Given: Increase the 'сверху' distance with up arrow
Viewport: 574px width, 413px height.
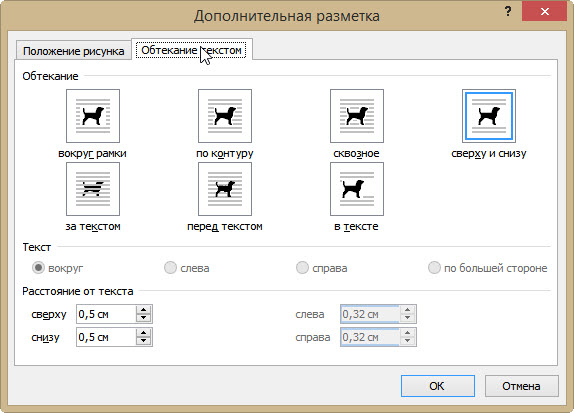Looking at the screenshot, I should pyautogui.click(x=144, y=310).
